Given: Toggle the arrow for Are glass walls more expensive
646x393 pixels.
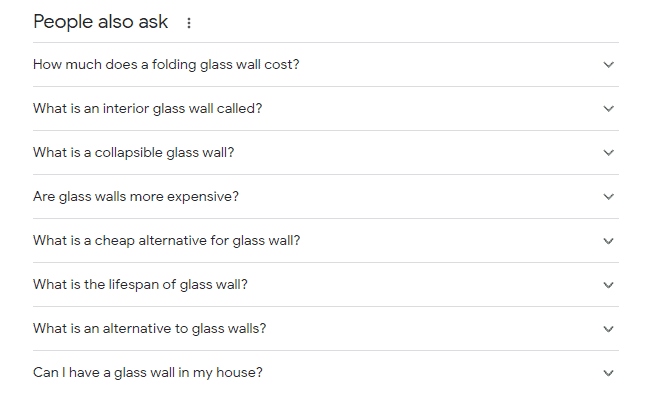Looking at the screenshot, I should [609, 197].
